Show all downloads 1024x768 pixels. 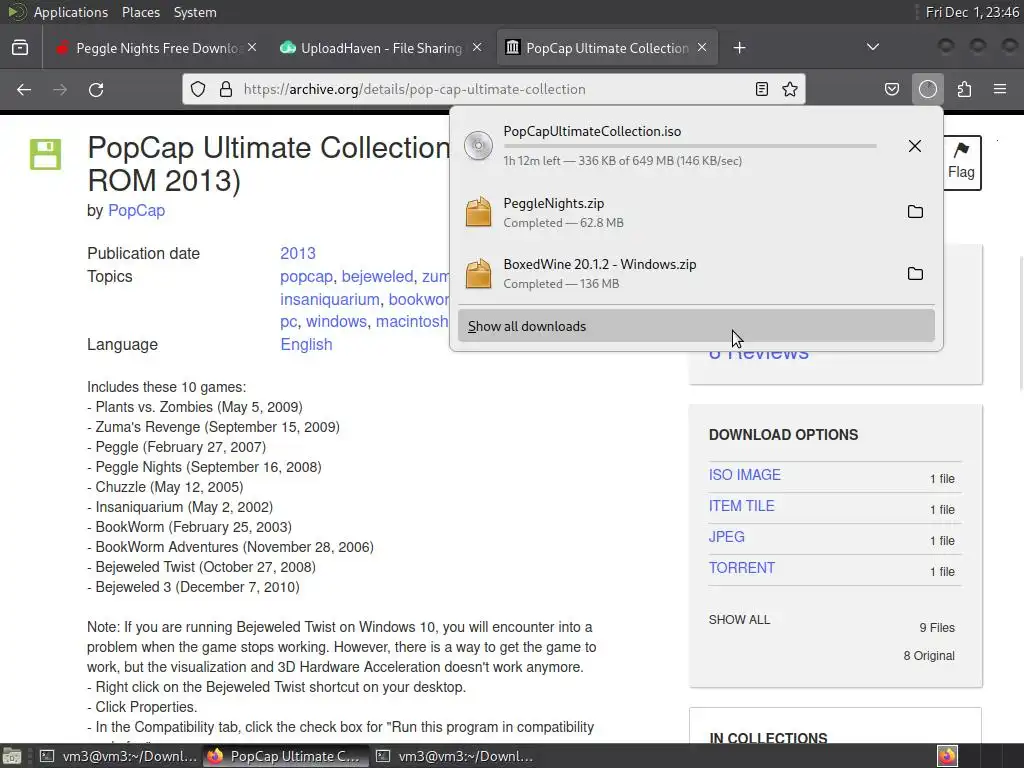tap(696, 326)
